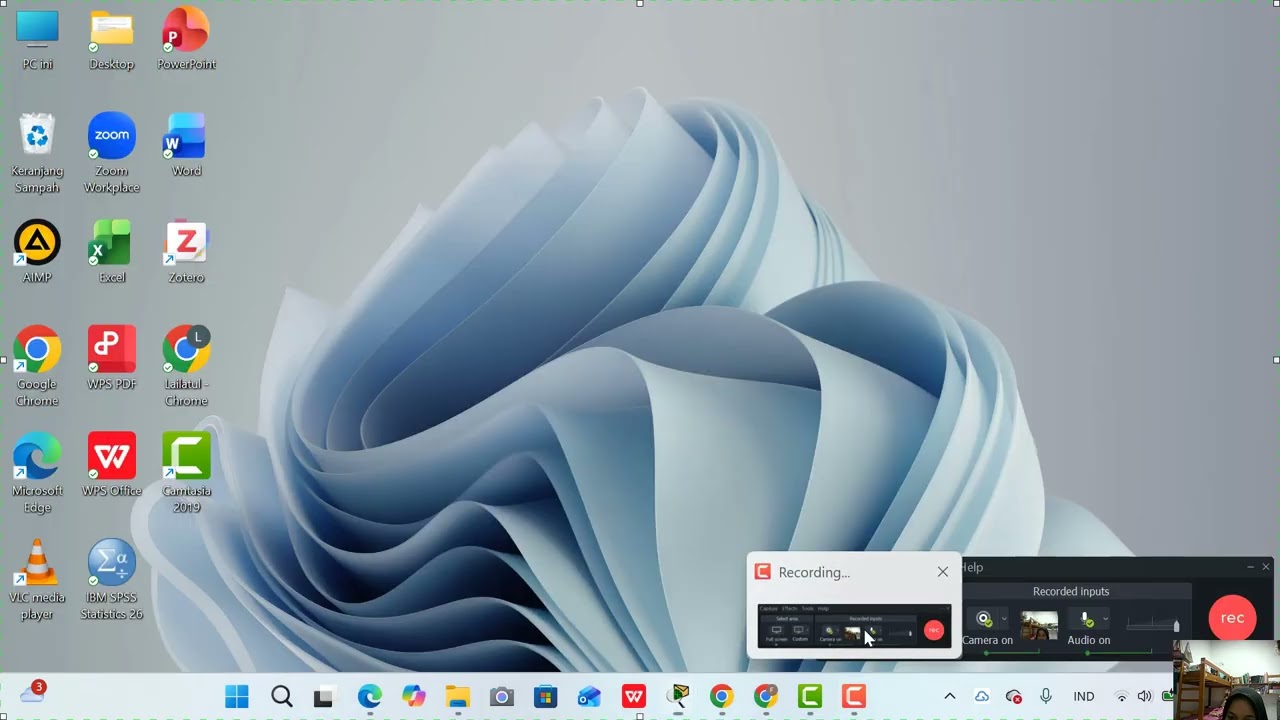Select the Google Chrome desktop shortcut
This screenshot has width=1280, height=720.
37,366
